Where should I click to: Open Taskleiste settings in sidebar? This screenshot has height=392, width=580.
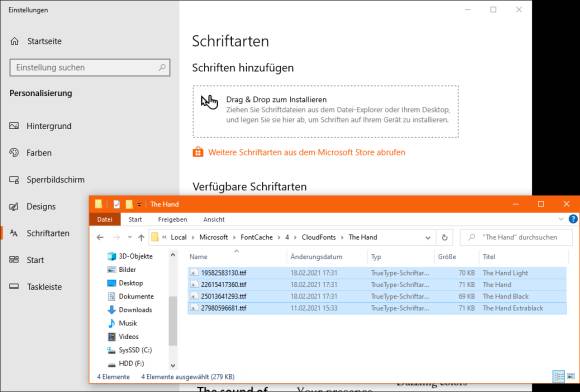point(36,287)
